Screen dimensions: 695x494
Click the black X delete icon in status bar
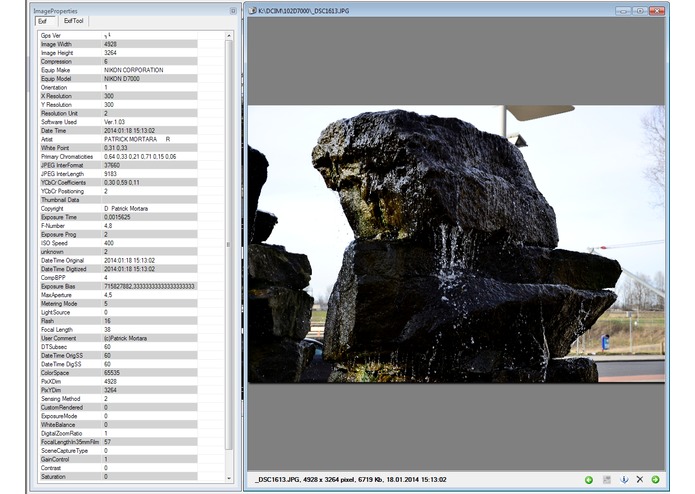[x=640, y=479]
